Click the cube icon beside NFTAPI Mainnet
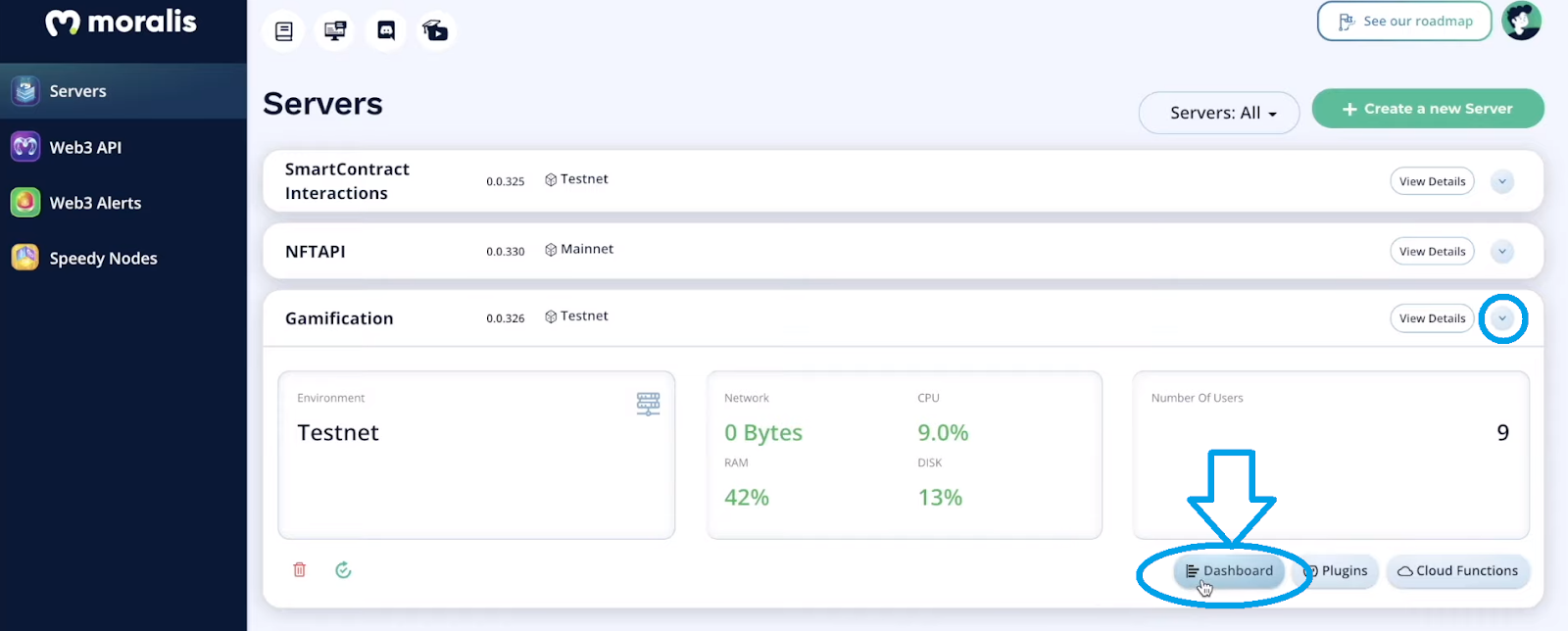 (551, 250)
